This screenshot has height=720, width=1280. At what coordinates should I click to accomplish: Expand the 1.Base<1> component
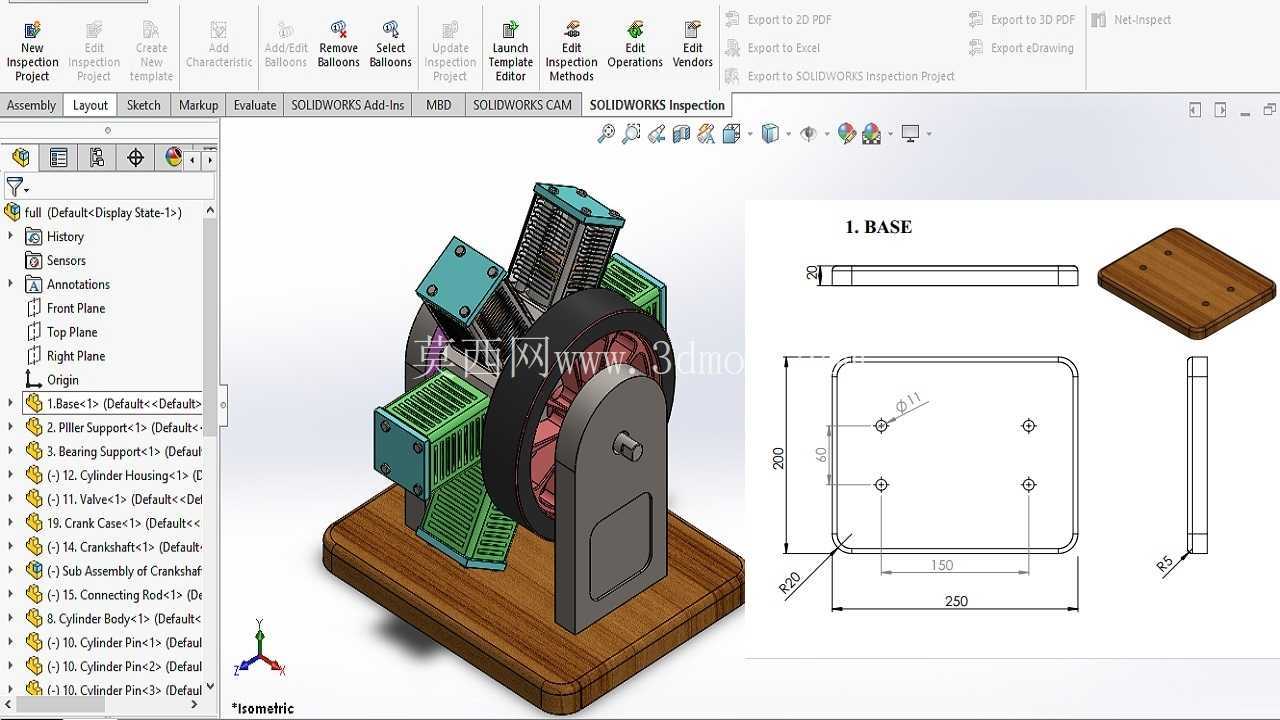point(10,403)
